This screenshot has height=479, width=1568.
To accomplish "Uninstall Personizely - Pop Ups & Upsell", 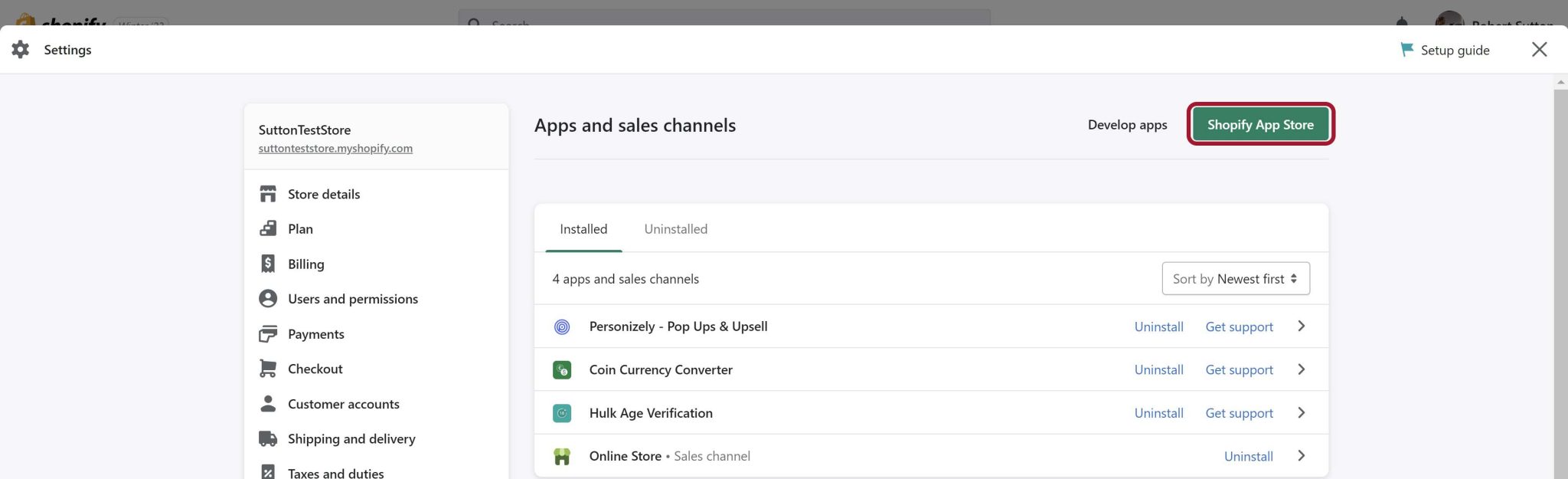I will [x=1158, y=326].
